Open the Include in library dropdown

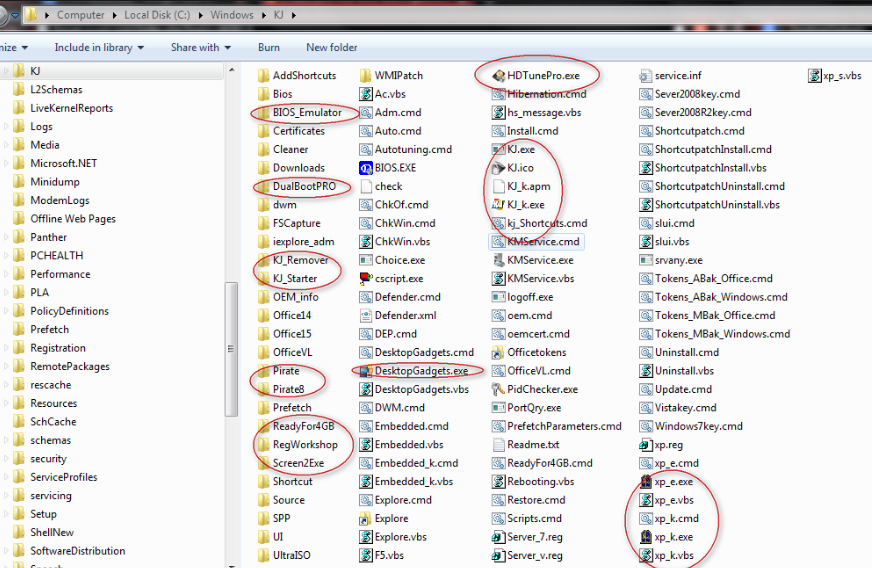tap(99, 47)
